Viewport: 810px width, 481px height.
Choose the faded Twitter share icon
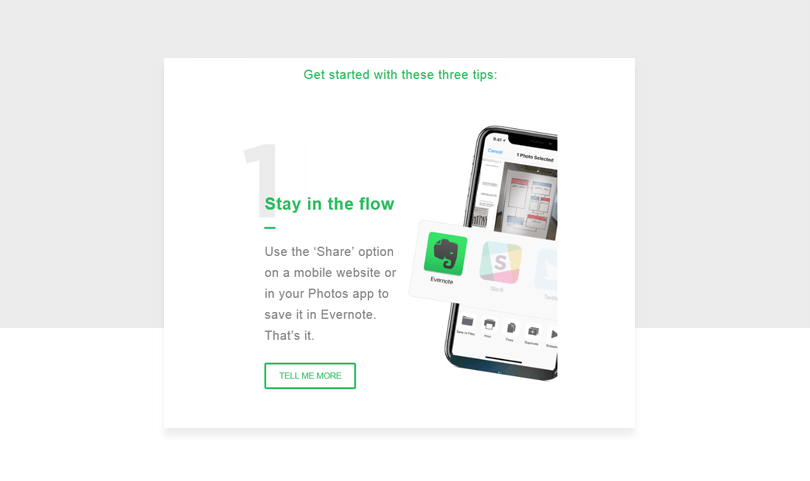pyautogui.click(x=547, y=270)
